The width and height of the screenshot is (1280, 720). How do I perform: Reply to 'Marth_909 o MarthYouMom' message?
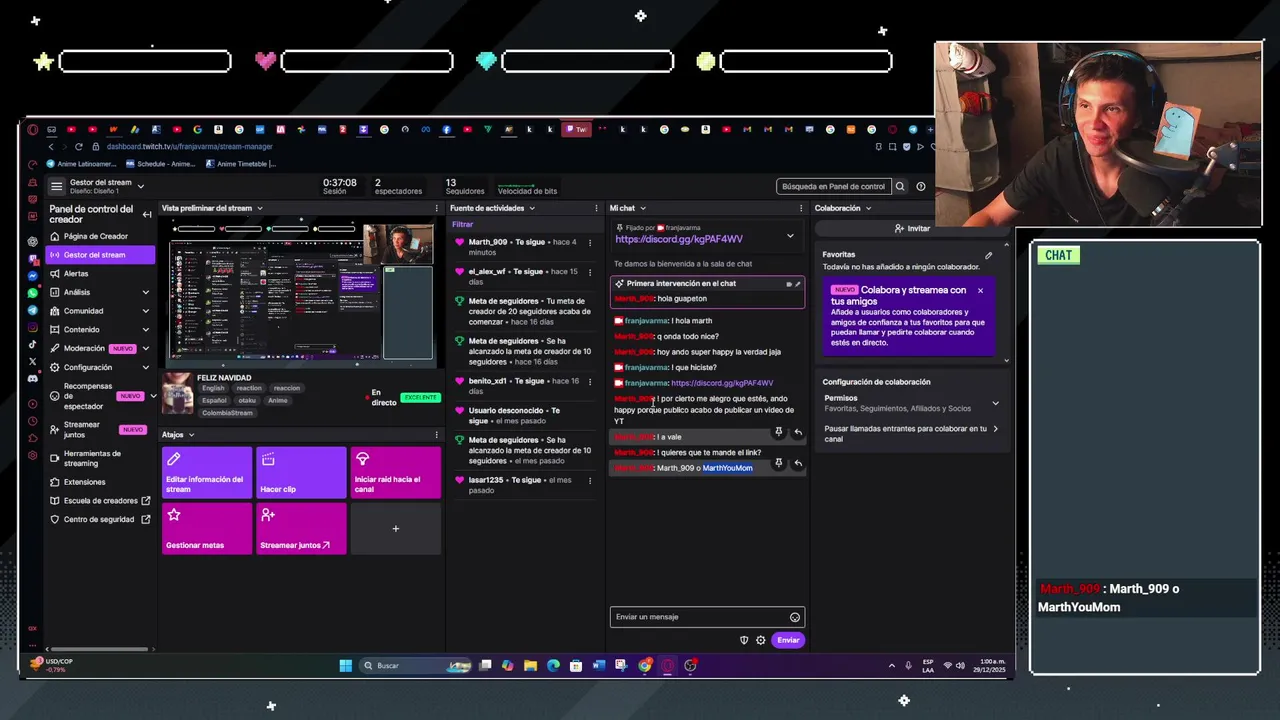(798, 463)
